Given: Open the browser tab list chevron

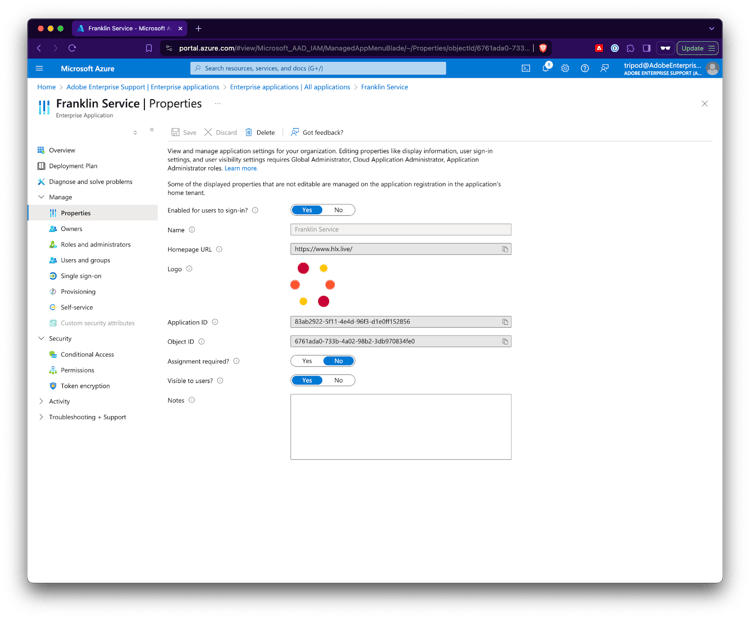Looking at the screenshot, I should click(x=712, y=29).
